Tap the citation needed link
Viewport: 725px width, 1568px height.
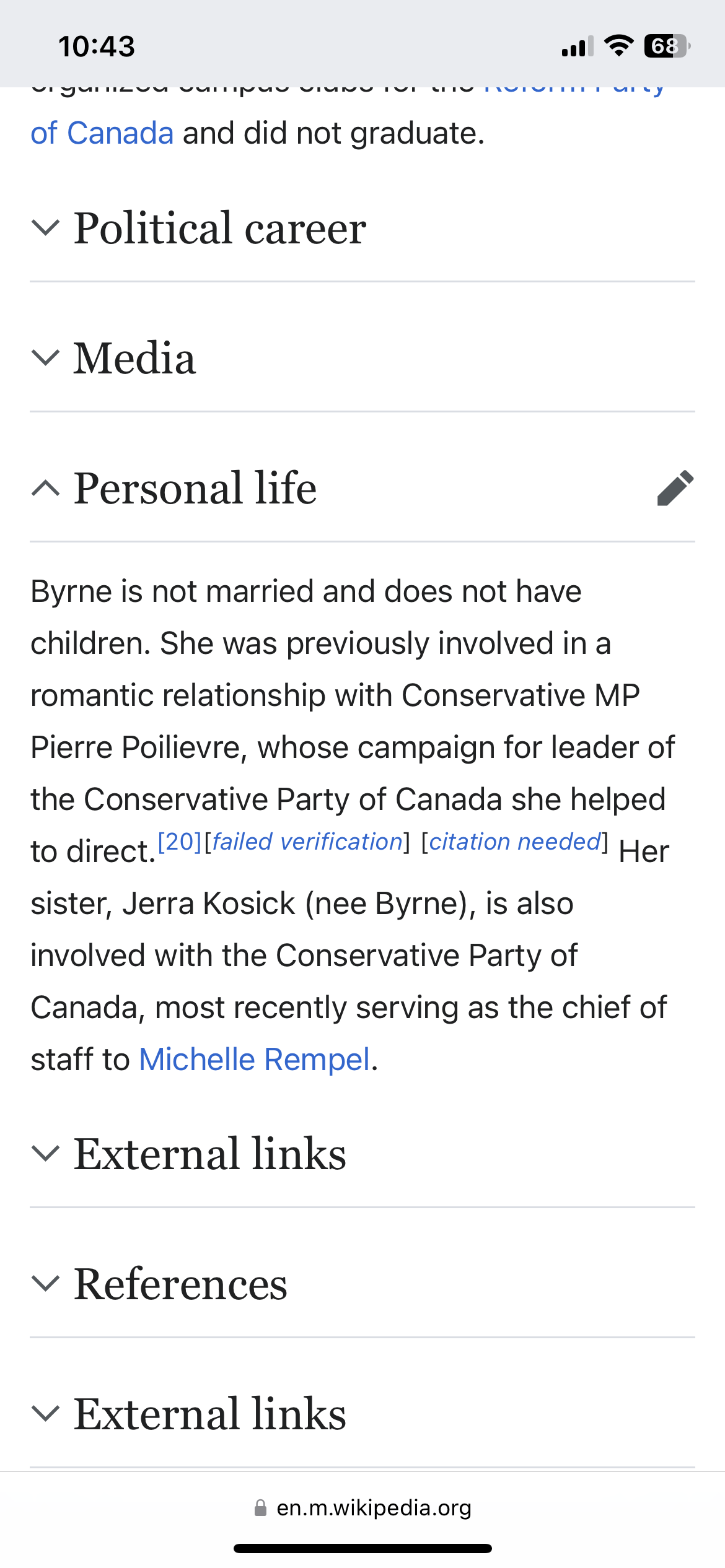[514, 842]
